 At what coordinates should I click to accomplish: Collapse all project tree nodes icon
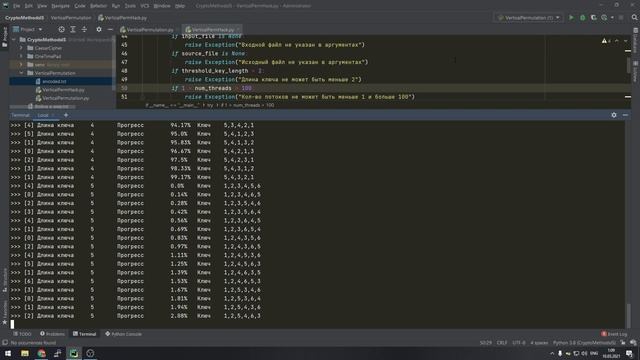click(84, 29)
